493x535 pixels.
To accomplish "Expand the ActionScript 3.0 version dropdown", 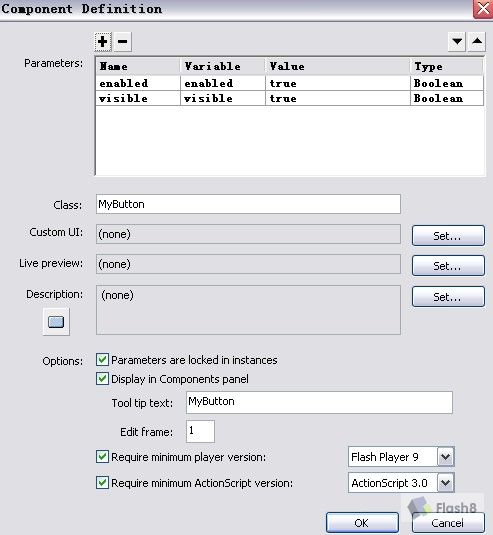I will (x=446, y=483).
